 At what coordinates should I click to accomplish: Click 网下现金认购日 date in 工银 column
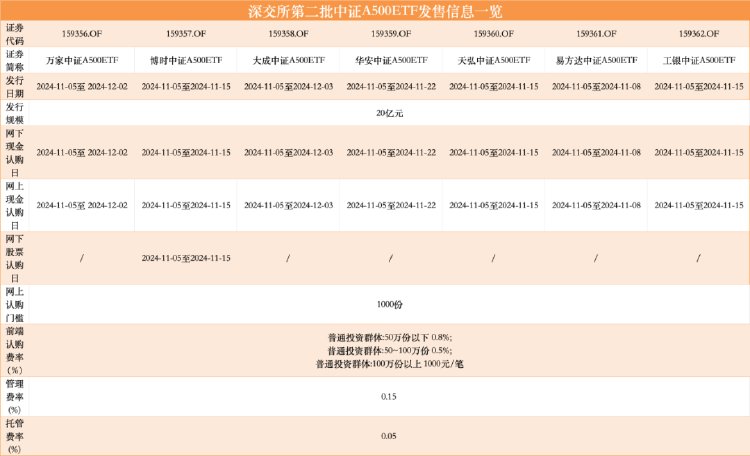click(699, 153)
